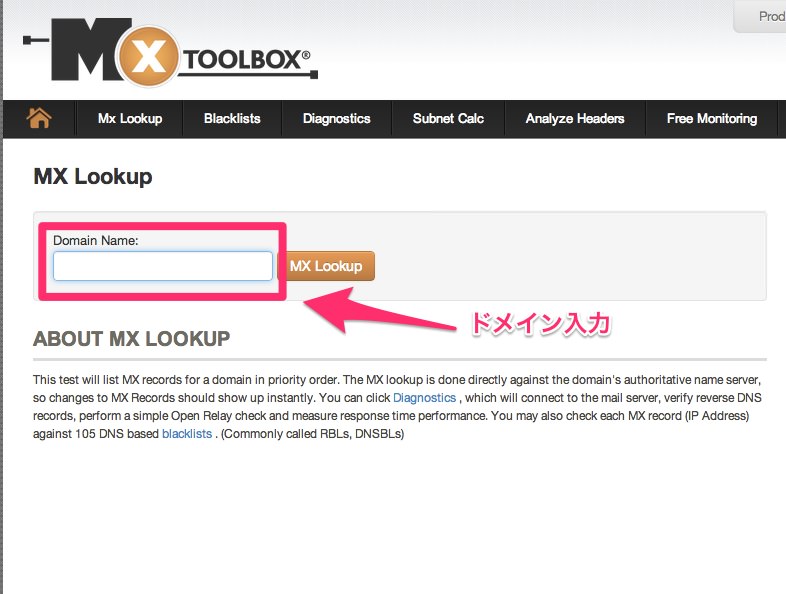
Task: Select Analyze Headers in the nav bar
Action: [x=575, y=119]
